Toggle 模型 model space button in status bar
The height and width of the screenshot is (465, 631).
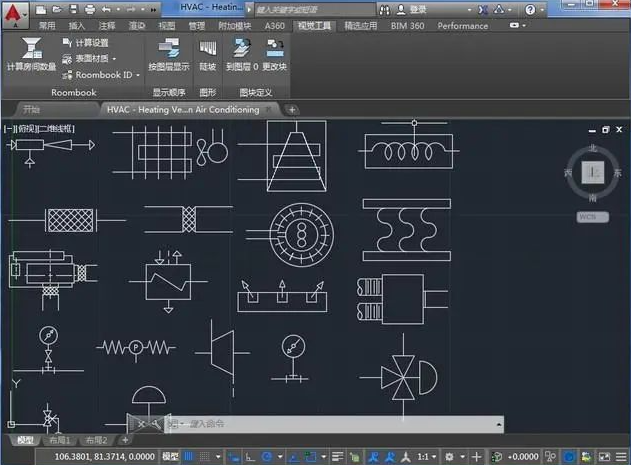pos(172,457)
